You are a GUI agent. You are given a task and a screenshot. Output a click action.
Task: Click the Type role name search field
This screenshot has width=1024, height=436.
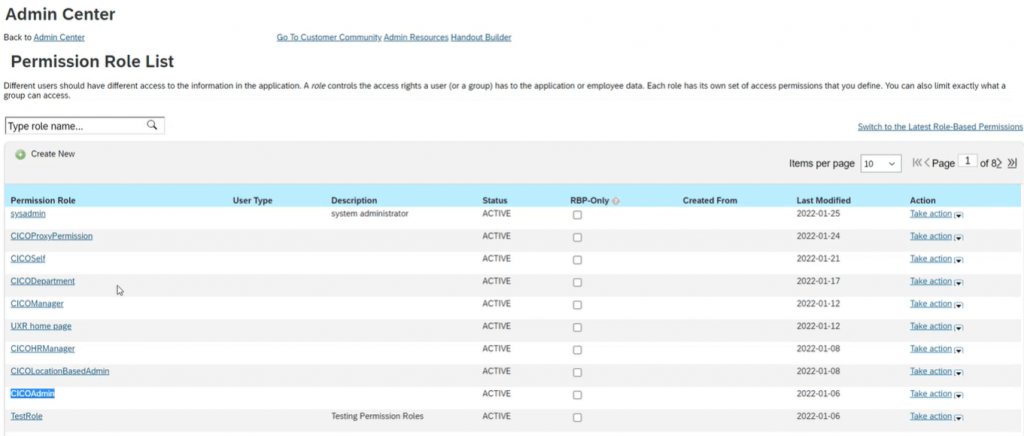pos(85,126)
